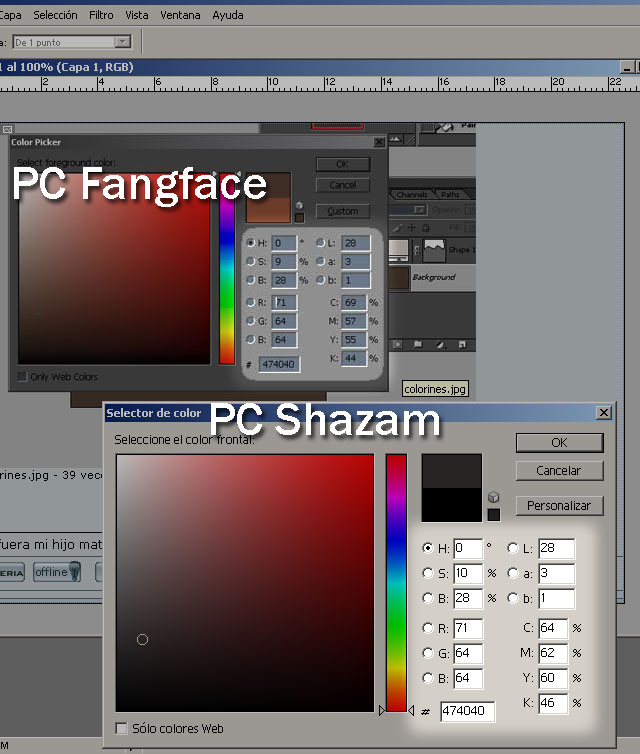This screenshot has width=640, height=754.
Task: Switch to the Channels tab in Fangface screenshot
Action: pyautogui.click(x=412, y=194)
